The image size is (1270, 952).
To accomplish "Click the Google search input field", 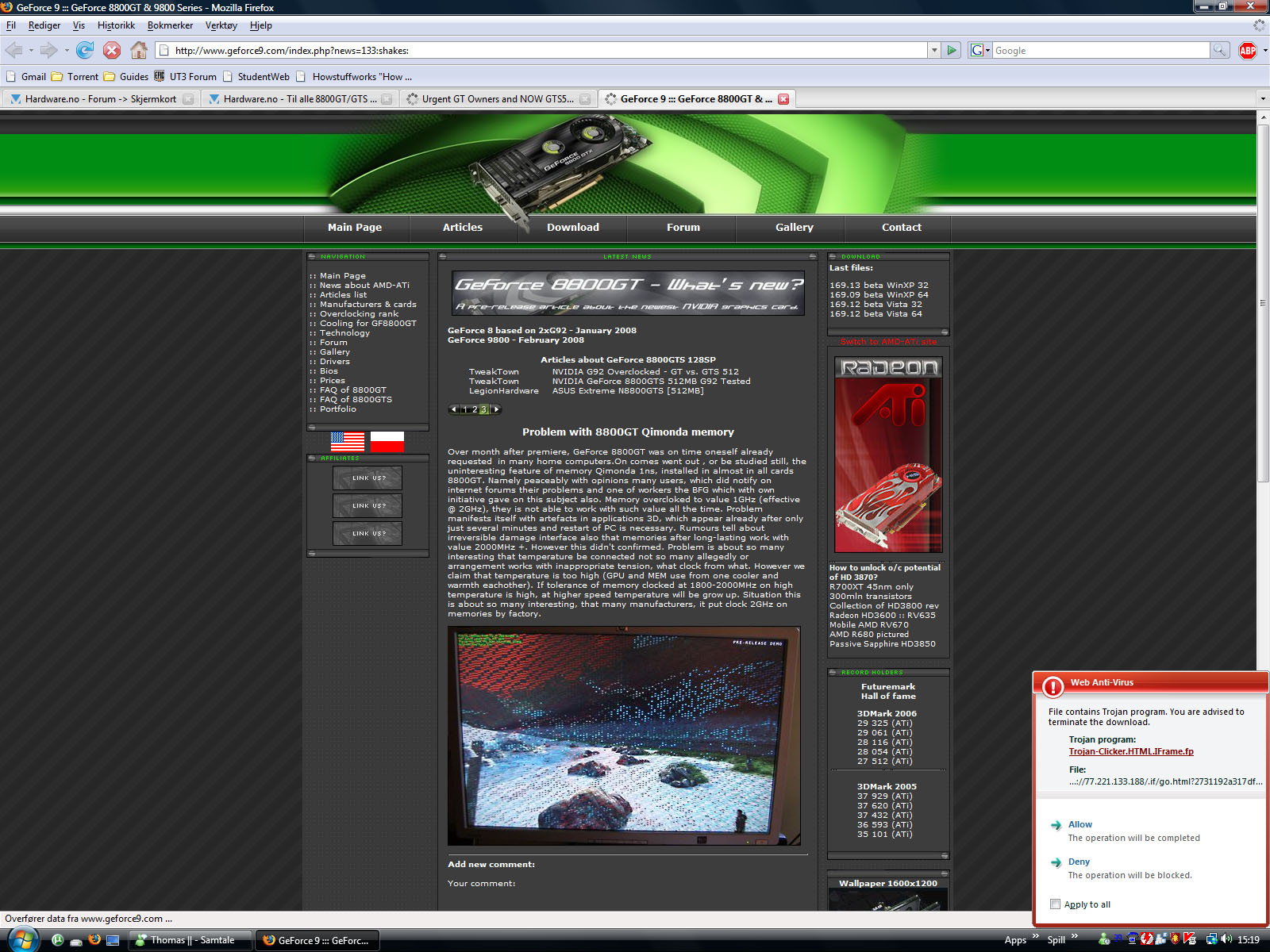I will pyautogui.click(x=1100, y=51).
